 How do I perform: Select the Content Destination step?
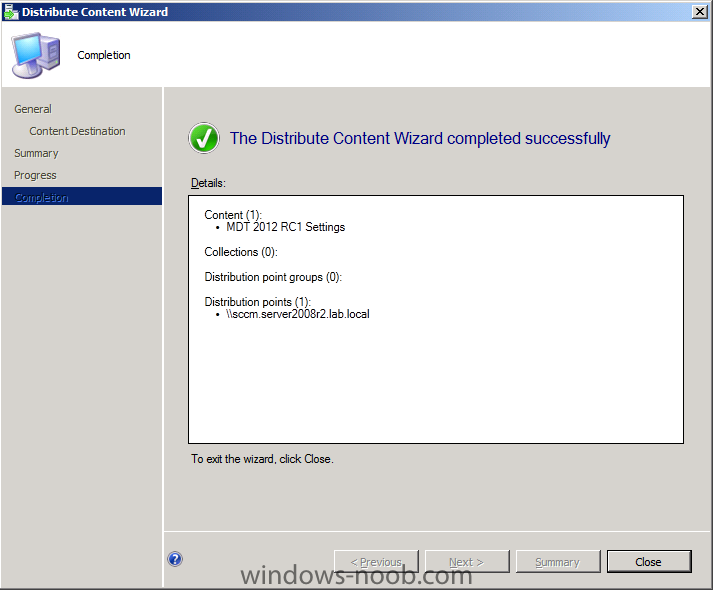pos(77,131)
